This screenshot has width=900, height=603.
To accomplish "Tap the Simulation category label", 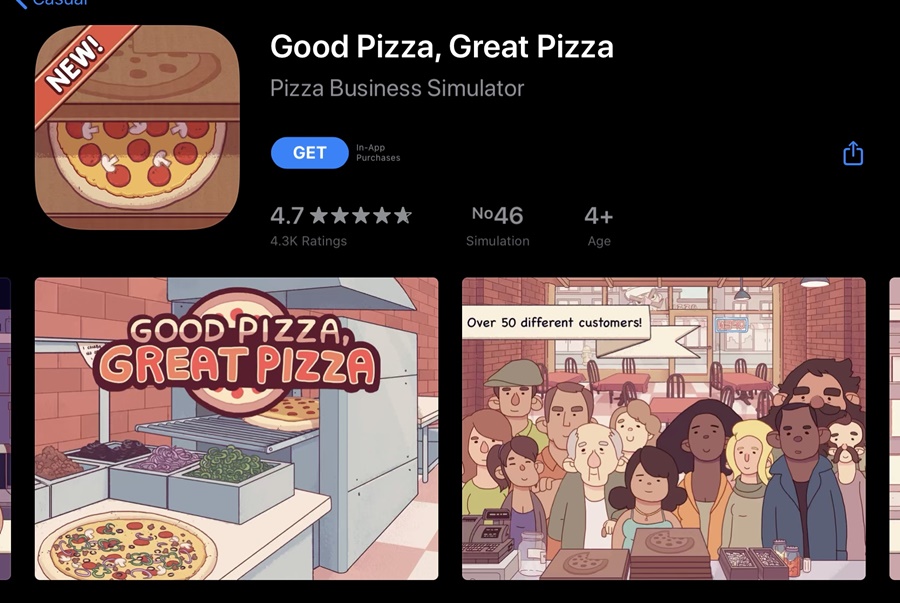I will tap(497, 241).
